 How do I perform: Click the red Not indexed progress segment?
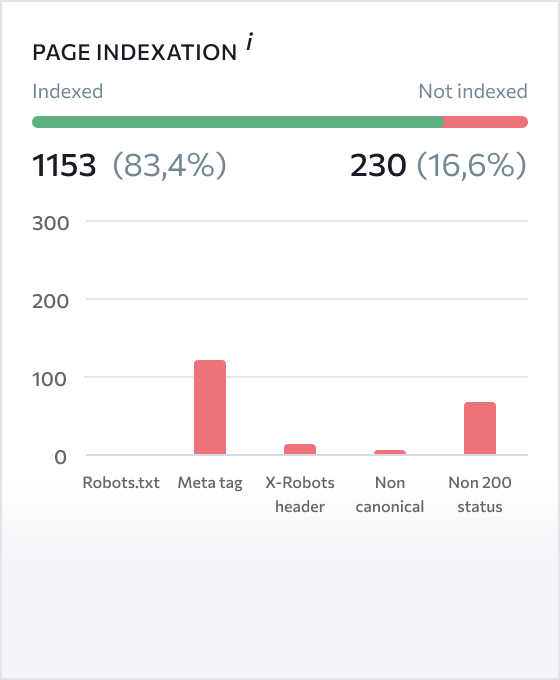486,122
